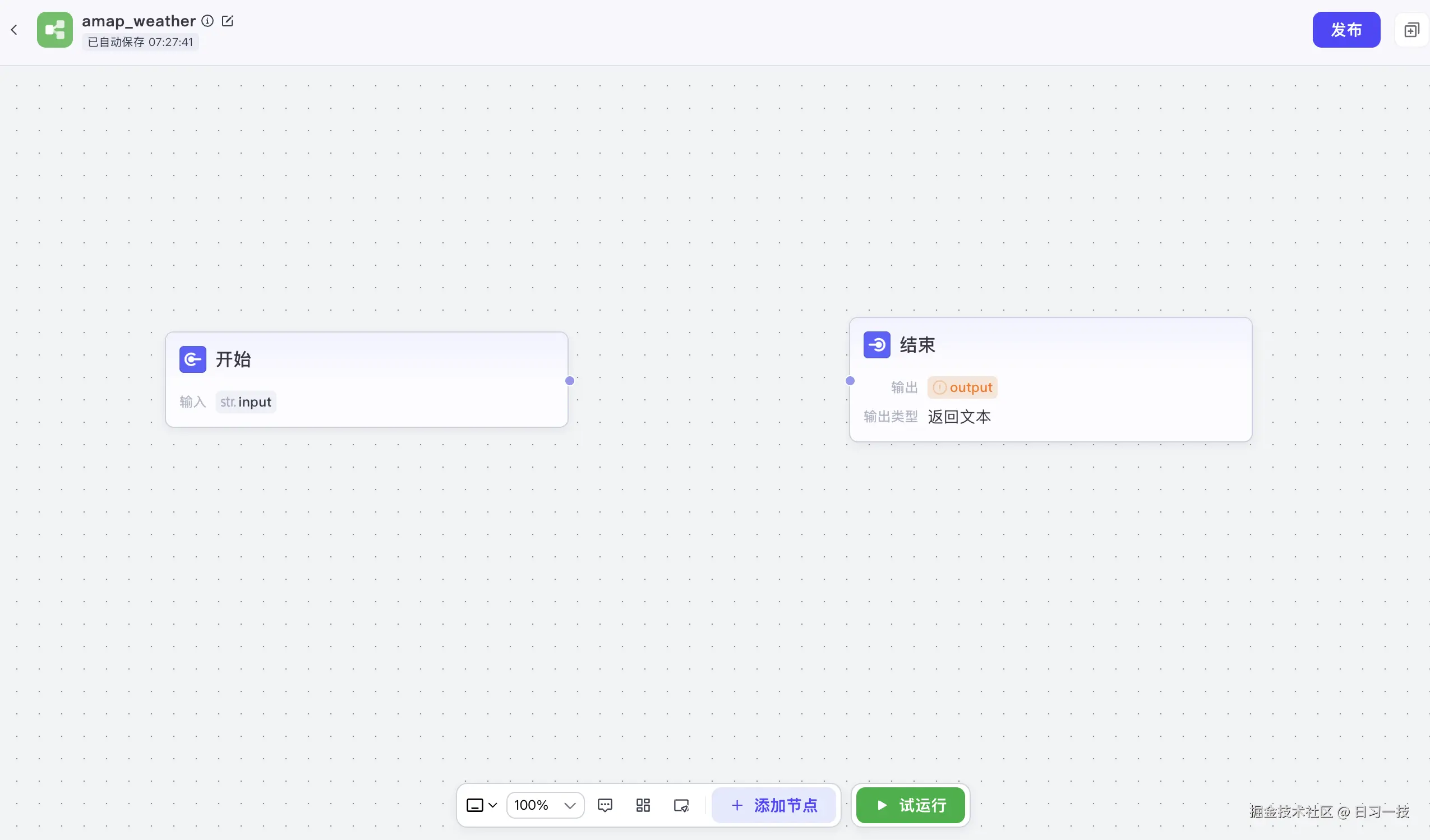Click the auto-layout arrange icon

(643, 805)
